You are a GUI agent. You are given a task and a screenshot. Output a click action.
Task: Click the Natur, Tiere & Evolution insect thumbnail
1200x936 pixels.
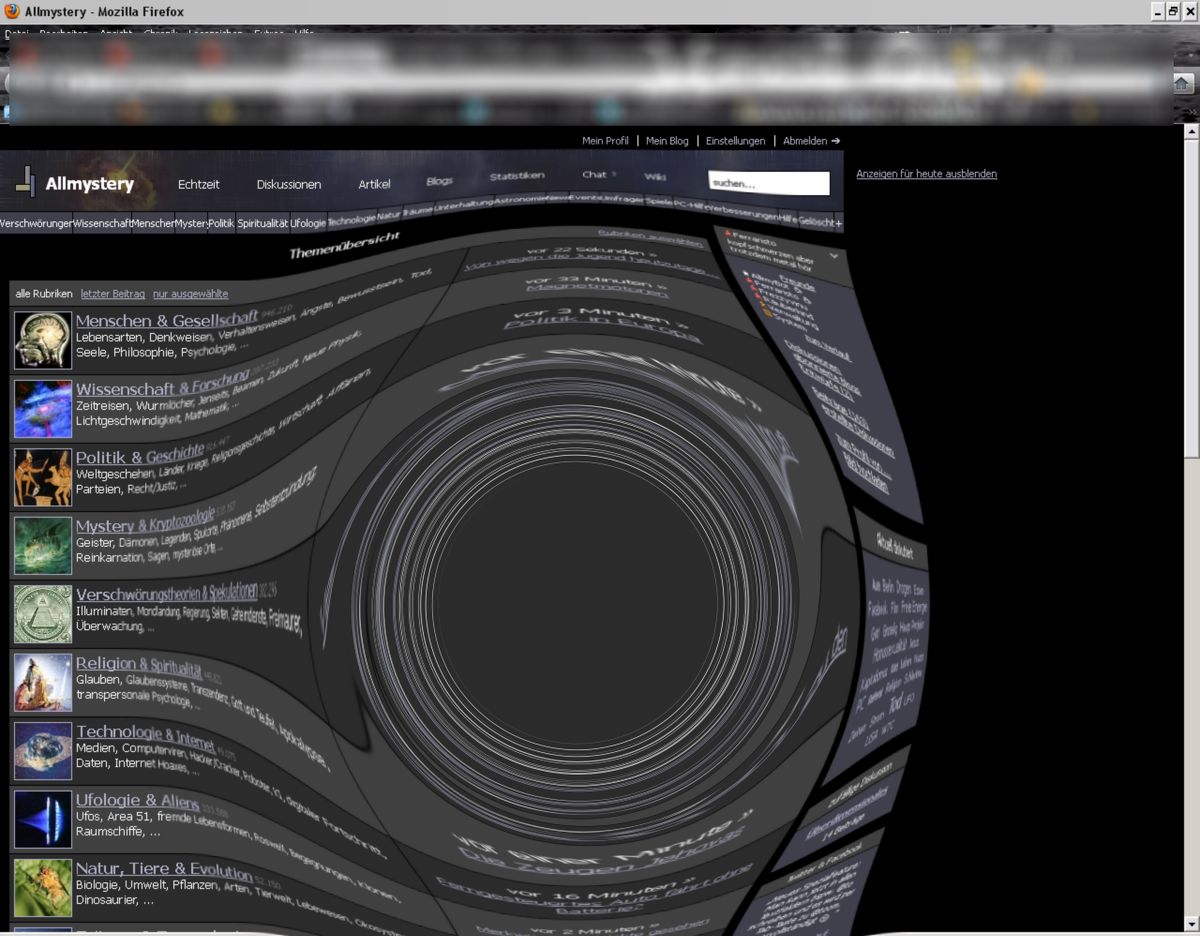(x=43, y=887)
